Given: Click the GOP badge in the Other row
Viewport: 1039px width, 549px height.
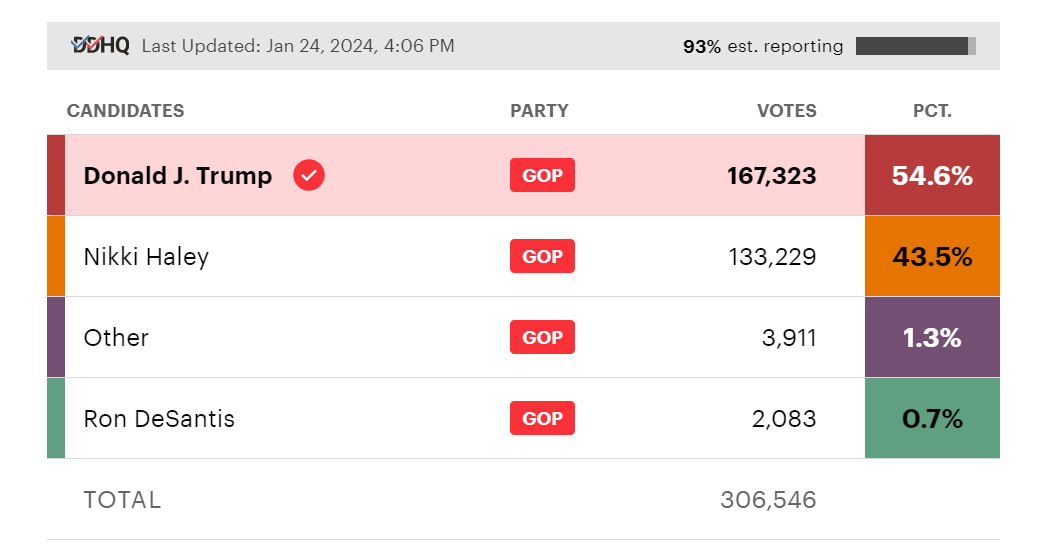Looking at the screenshot, I should point(542,338).
